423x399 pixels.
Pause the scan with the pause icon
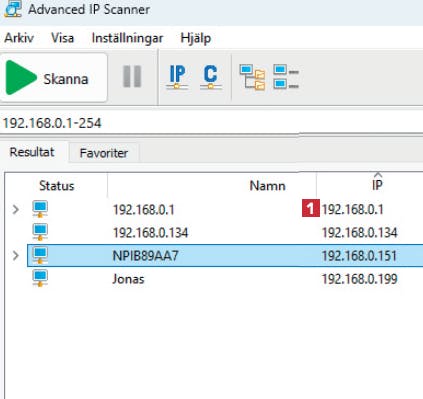click(132, 77)
